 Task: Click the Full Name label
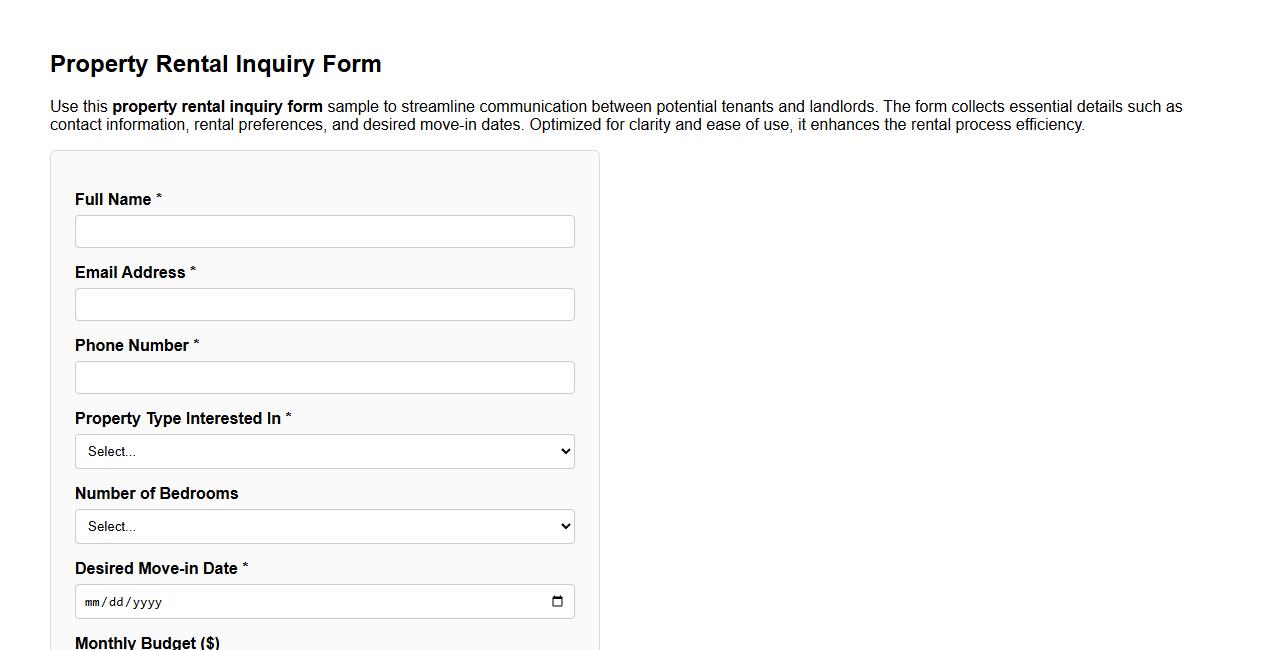tap(111, 199)
